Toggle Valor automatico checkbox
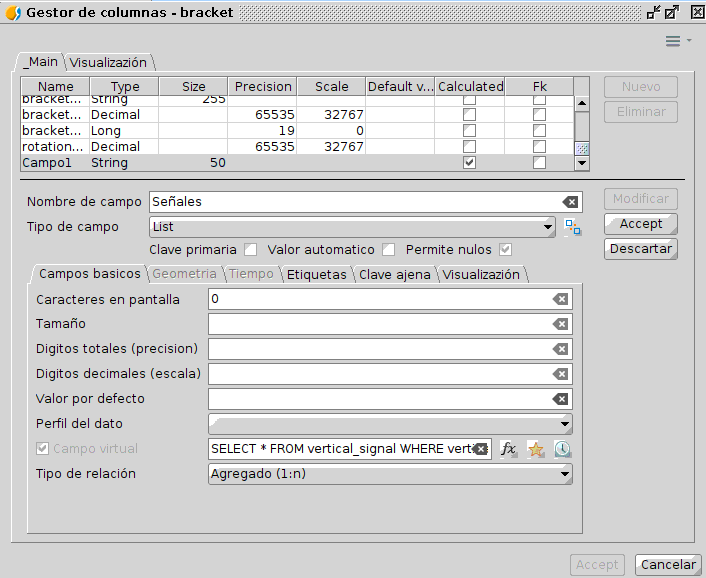Image resolution: width=706 pixels, height=578 pixels. click(x=389, y=249)
